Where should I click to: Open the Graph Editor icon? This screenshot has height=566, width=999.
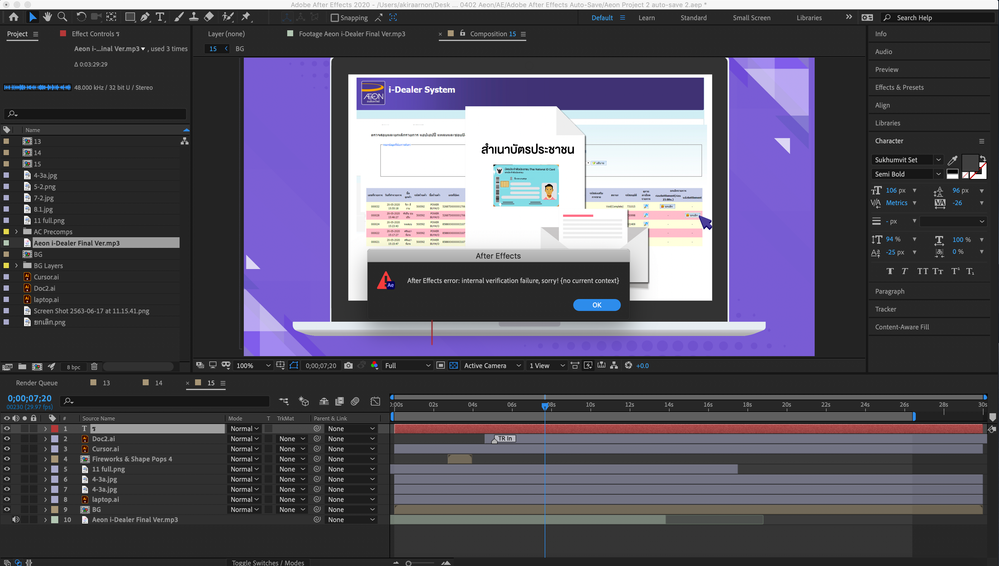coord(375,401)
